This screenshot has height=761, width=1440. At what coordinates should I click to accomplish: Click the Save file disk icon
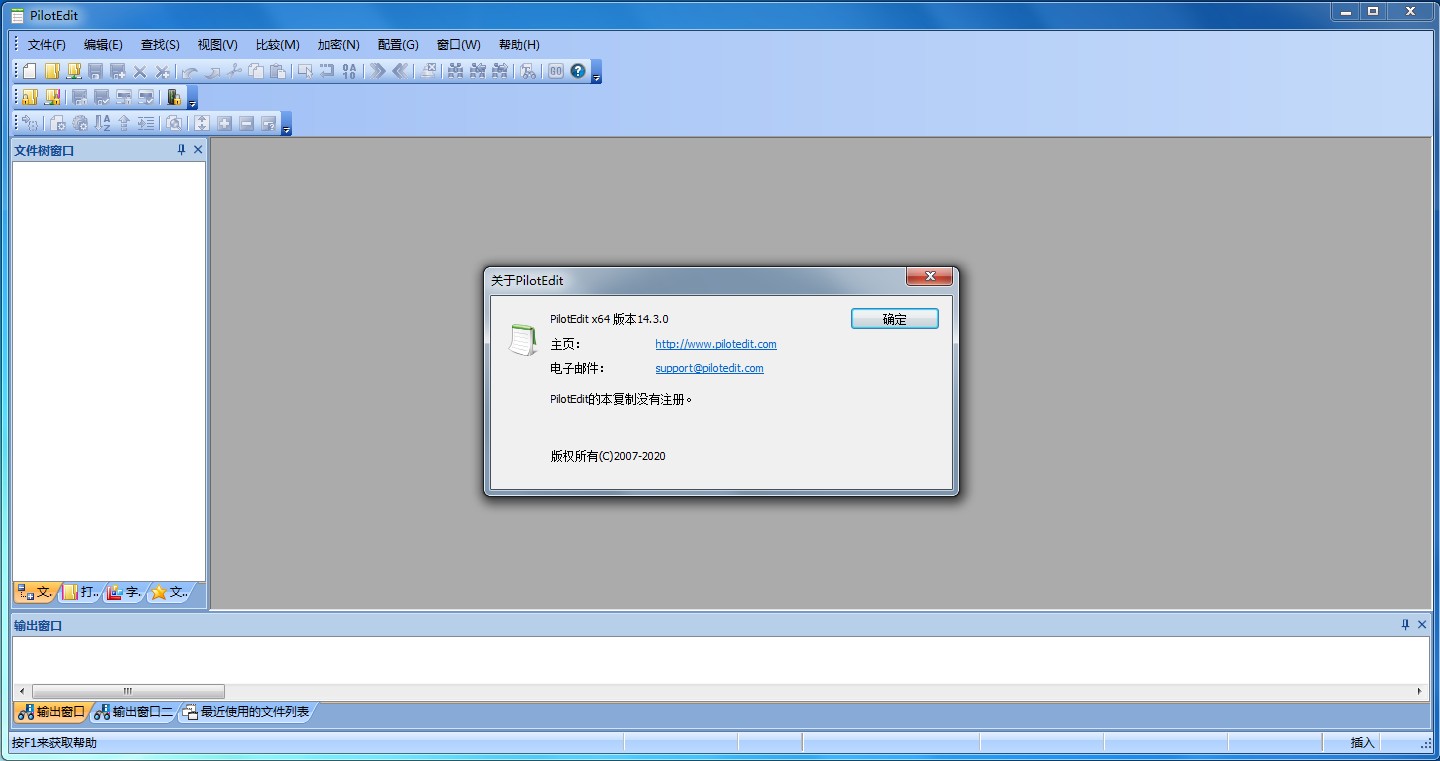pos(94,72)
